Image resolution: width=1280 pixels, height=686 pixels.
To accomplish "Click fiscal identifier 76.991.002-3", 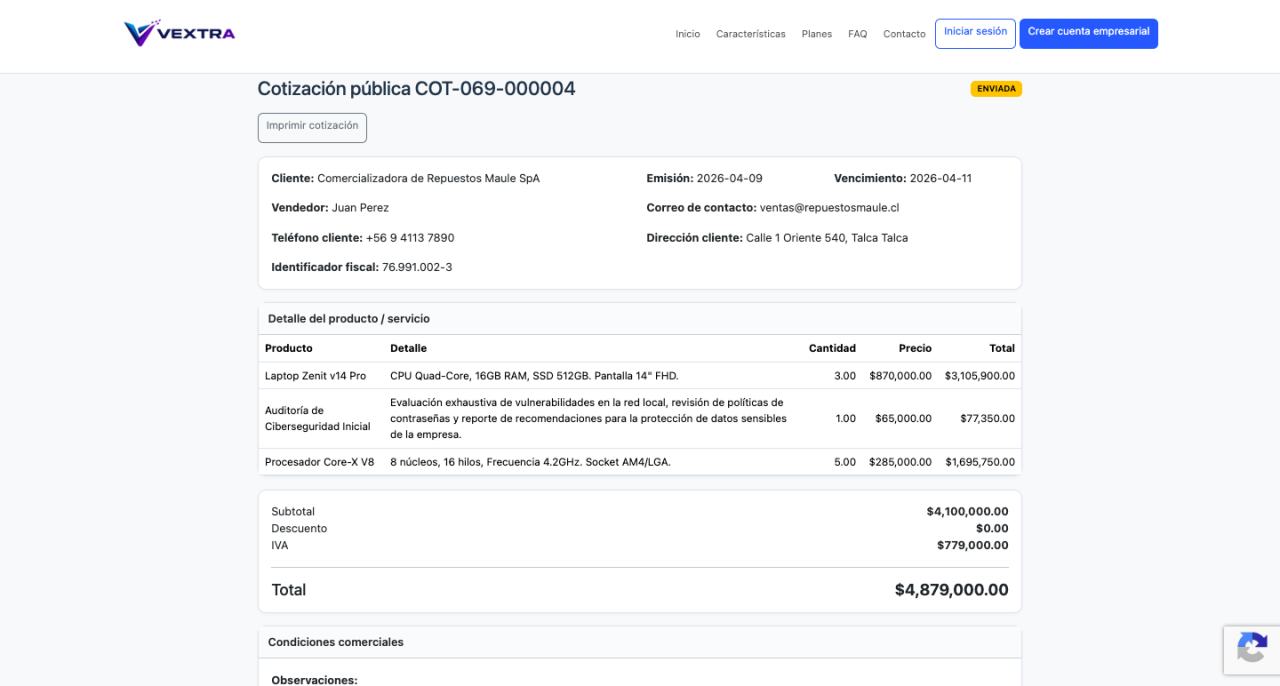I will point(417,267).
